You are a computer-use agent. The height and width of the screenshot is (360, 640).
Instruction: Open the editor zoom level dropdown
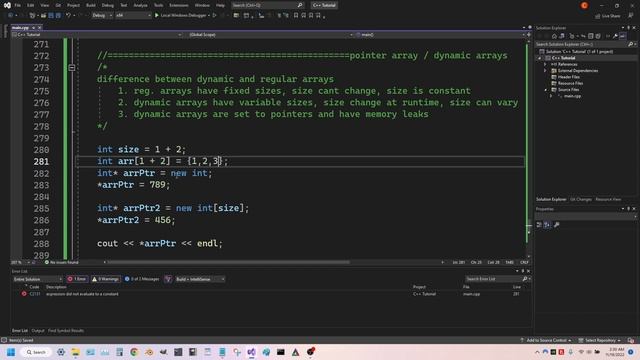pyautogui.click(x=21, y=262)
